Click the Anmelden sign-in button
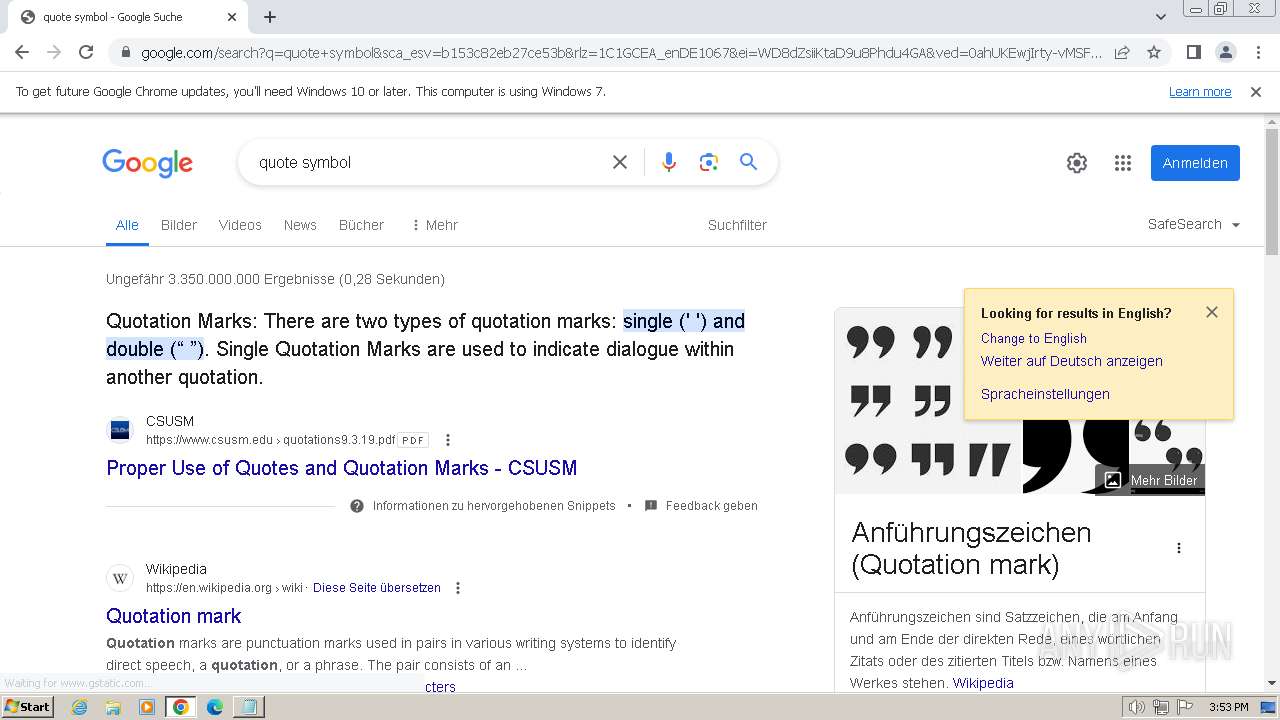 coord(1195,163)
